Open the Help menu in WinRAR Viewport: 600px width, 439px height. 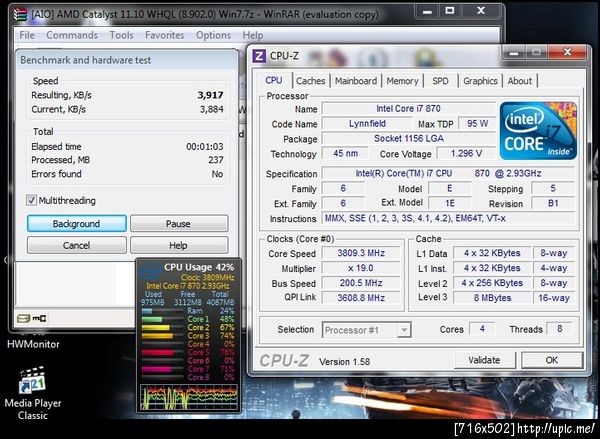point(253,35)
